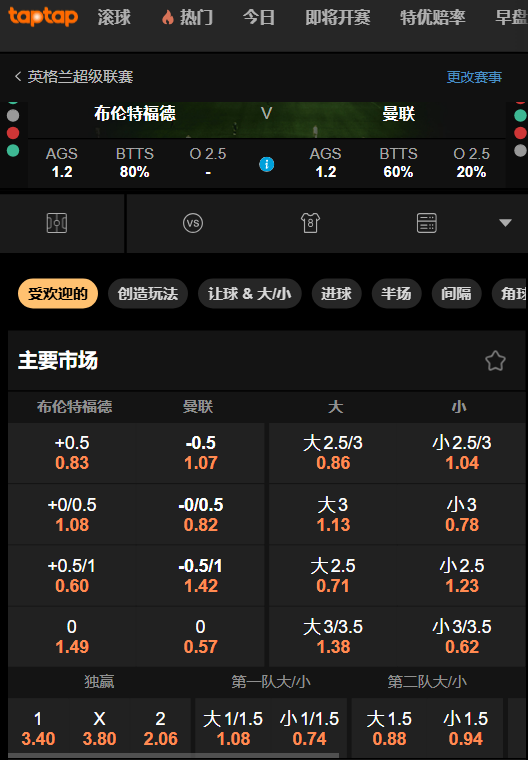The height and width of the screenshot is (760, 528).
Task: Switch to the 滚球 in-play tab
Action: [x=114, y=18]
